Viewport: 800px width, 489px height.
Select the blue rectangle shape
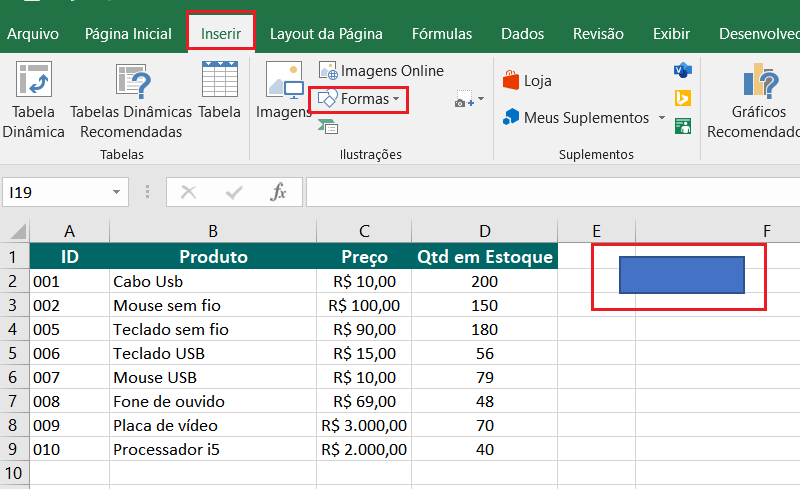(682, 275)
